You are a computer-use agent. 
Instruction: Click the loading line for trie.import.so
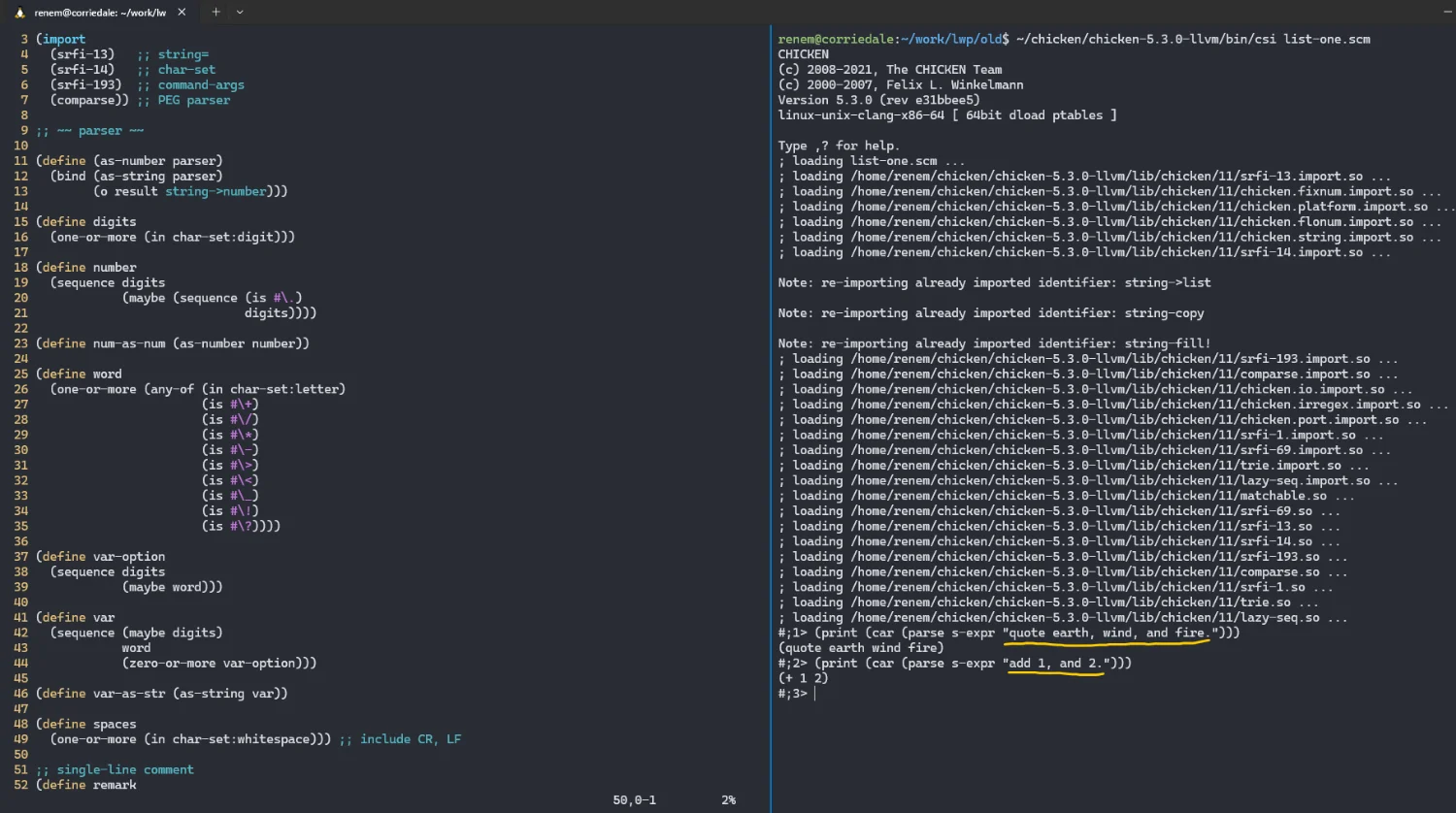pyautogui.click(x=1074, y=466)
